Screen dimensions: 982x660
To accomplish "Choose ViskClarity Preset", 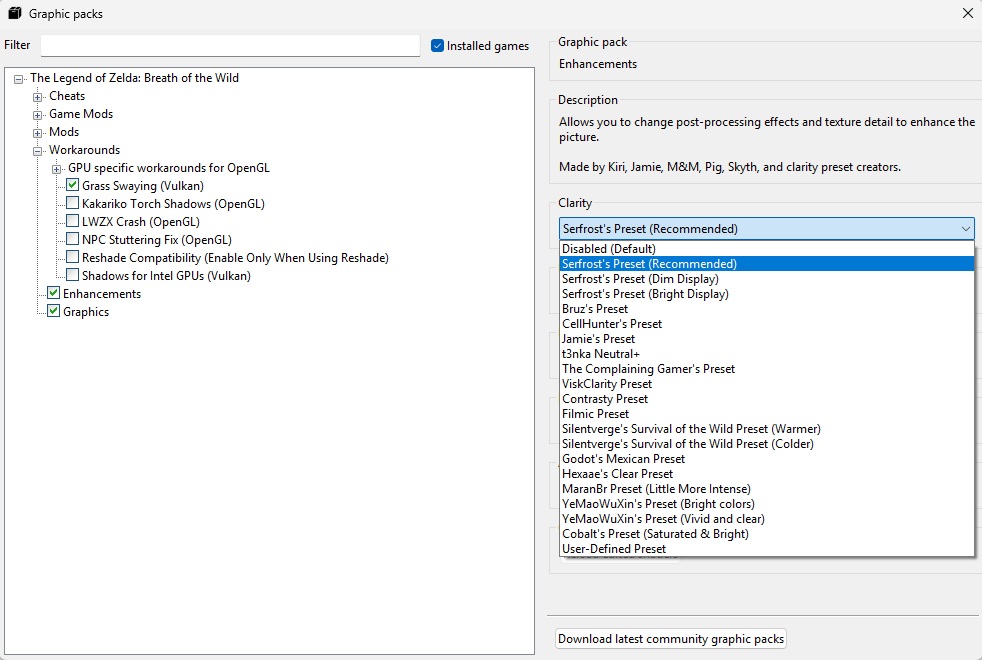I will 767,384.
